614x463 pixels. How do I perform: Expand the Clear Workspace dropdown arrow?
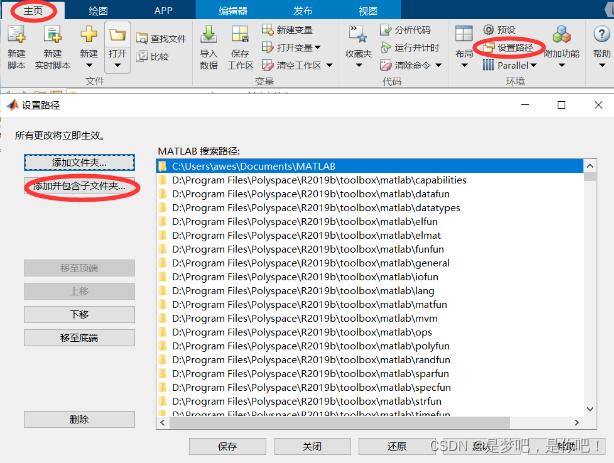point(330,65)
